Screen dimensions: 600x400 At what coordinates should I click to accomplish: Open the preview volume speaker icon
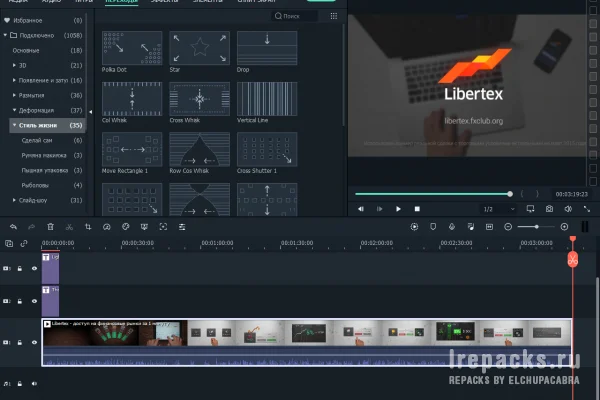click(568, 209)
